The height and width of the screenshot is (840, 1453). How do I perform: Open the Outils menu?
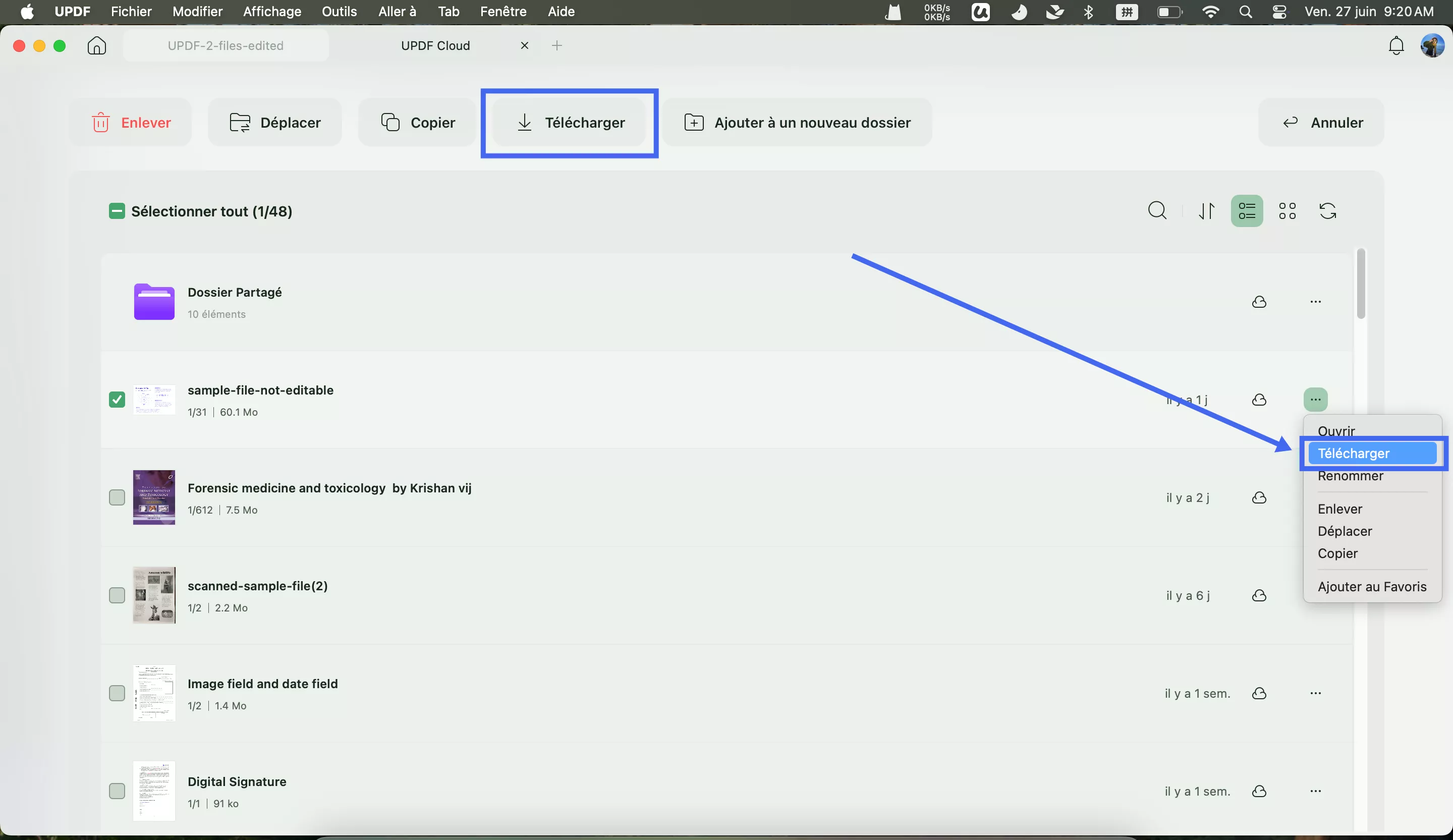(339, 12)
